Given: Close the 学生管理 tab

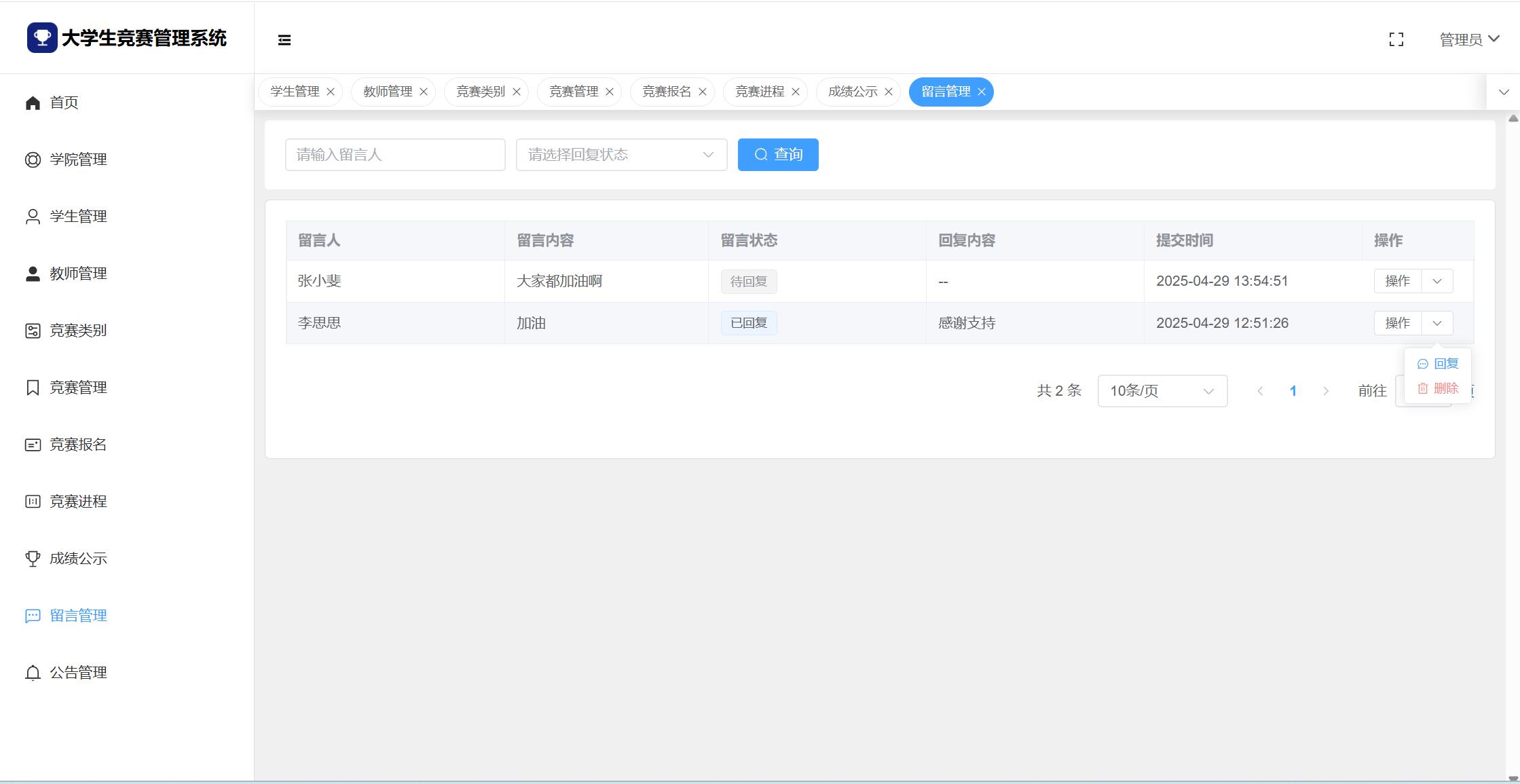Looking at the screenshot, I should (331, 92).
